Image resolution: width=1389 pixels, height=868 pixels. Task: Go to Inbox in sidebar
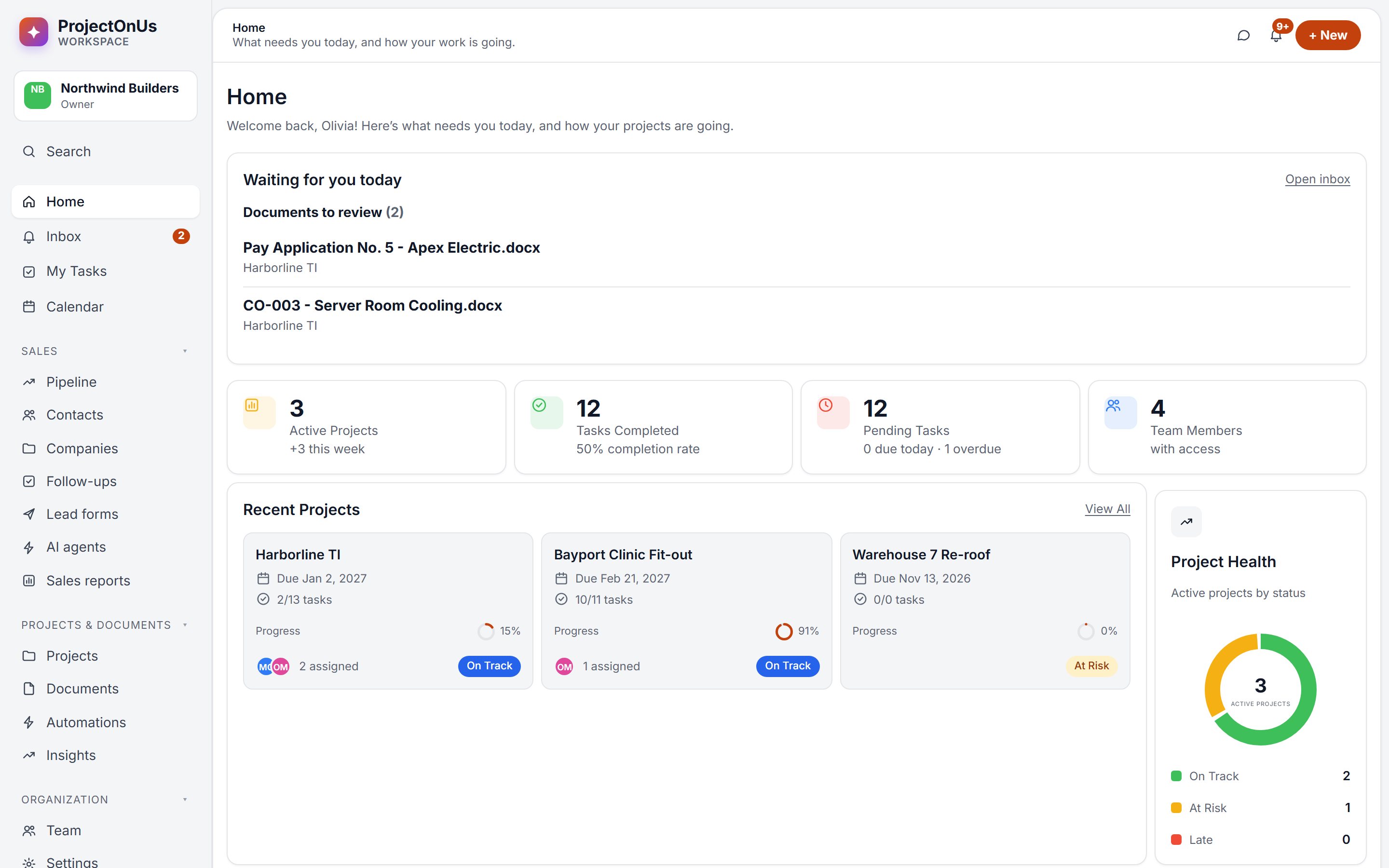106,236
